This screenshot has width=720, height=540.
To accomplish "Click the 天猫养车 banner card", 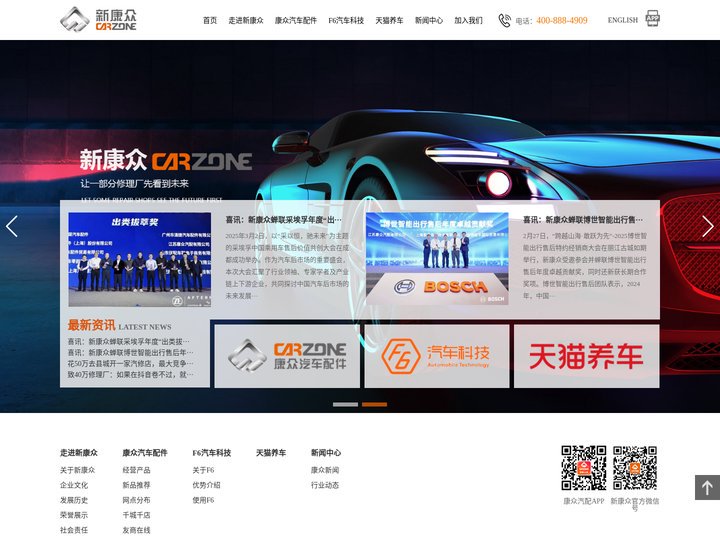I will [x=587, y=356].
